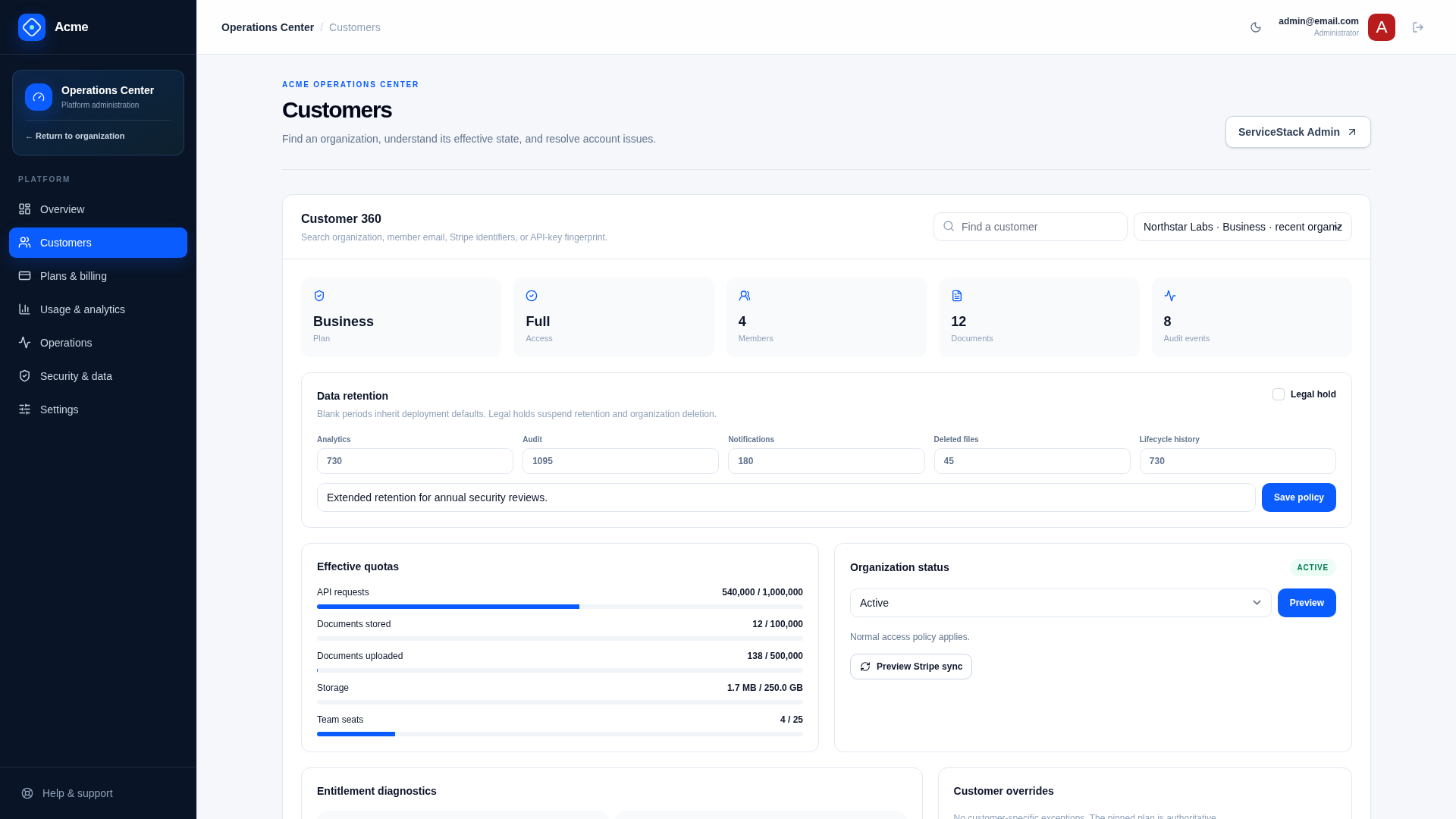The image size is (1456, 819).
Task: Click the Operations Center gauge icon
Action: [39, 97]
